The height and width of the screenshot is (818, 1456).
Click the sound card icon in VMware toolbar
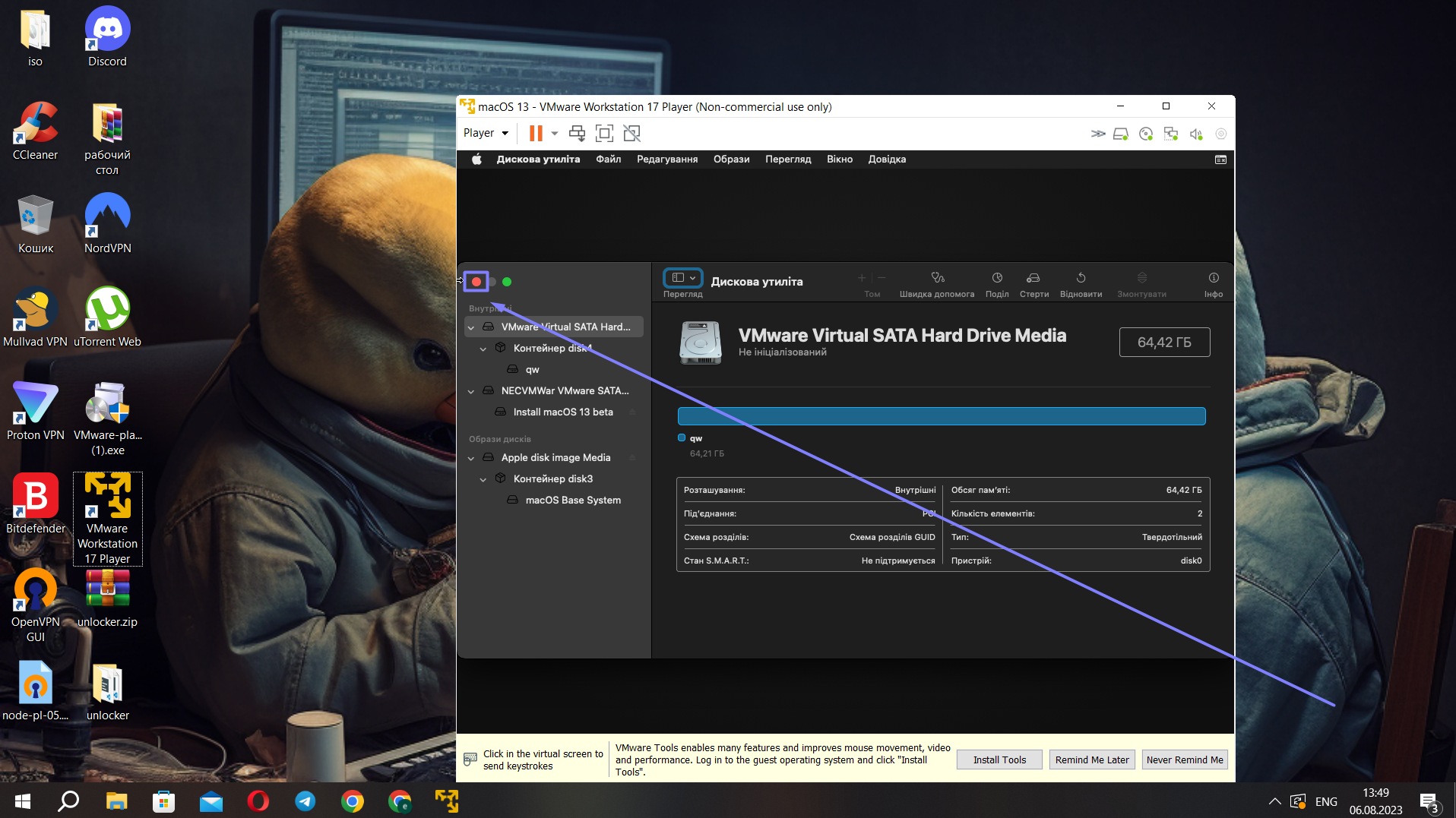click(x=1196, y=134)
